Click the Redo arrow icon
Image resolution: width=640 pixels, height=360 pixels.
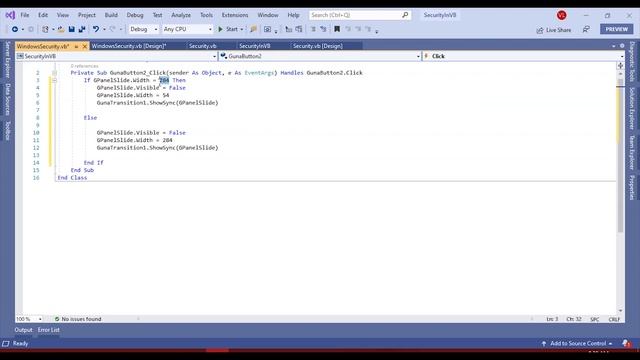113,29
